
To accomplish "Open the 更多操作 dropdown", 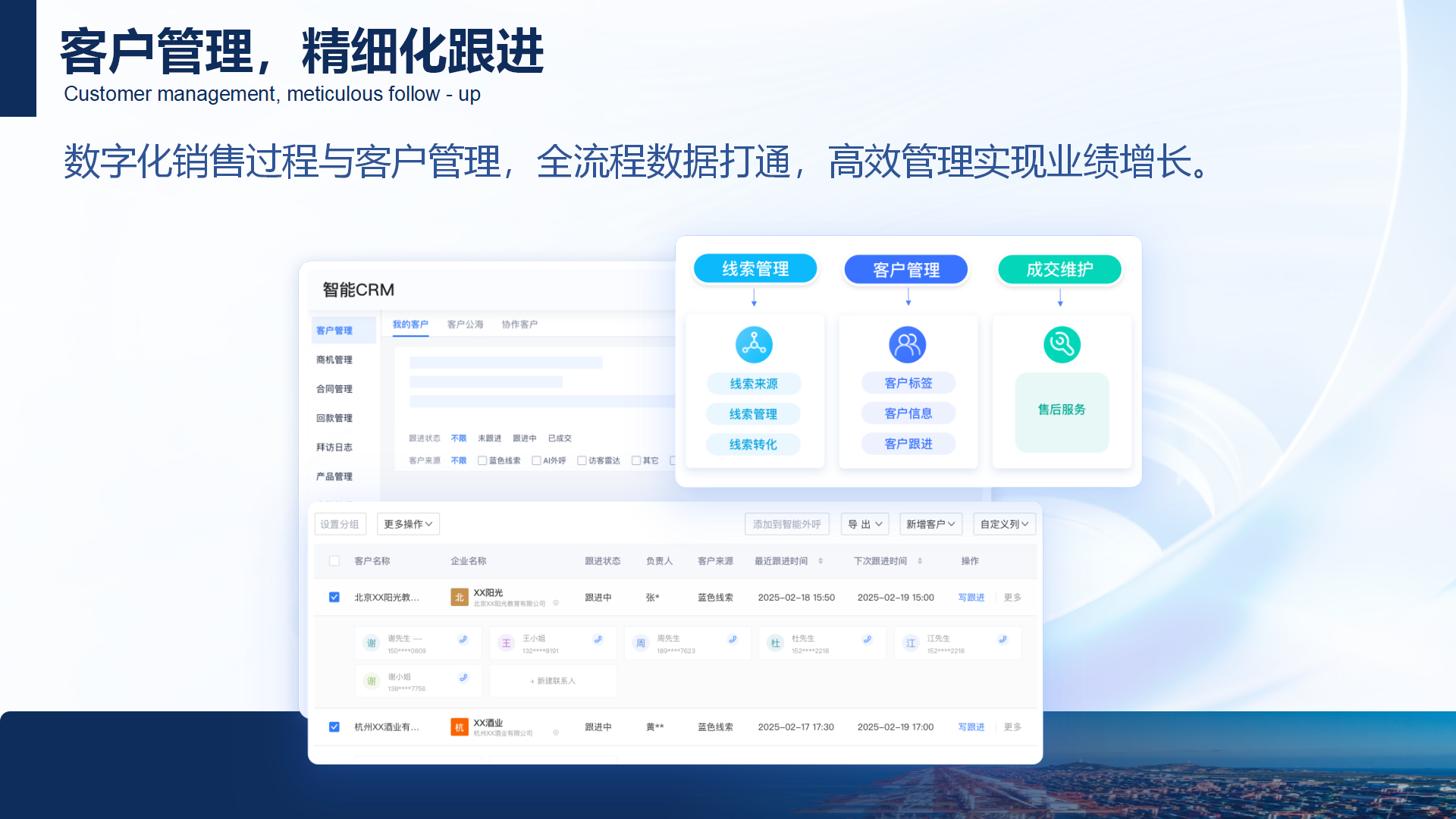I will (408, 524).
